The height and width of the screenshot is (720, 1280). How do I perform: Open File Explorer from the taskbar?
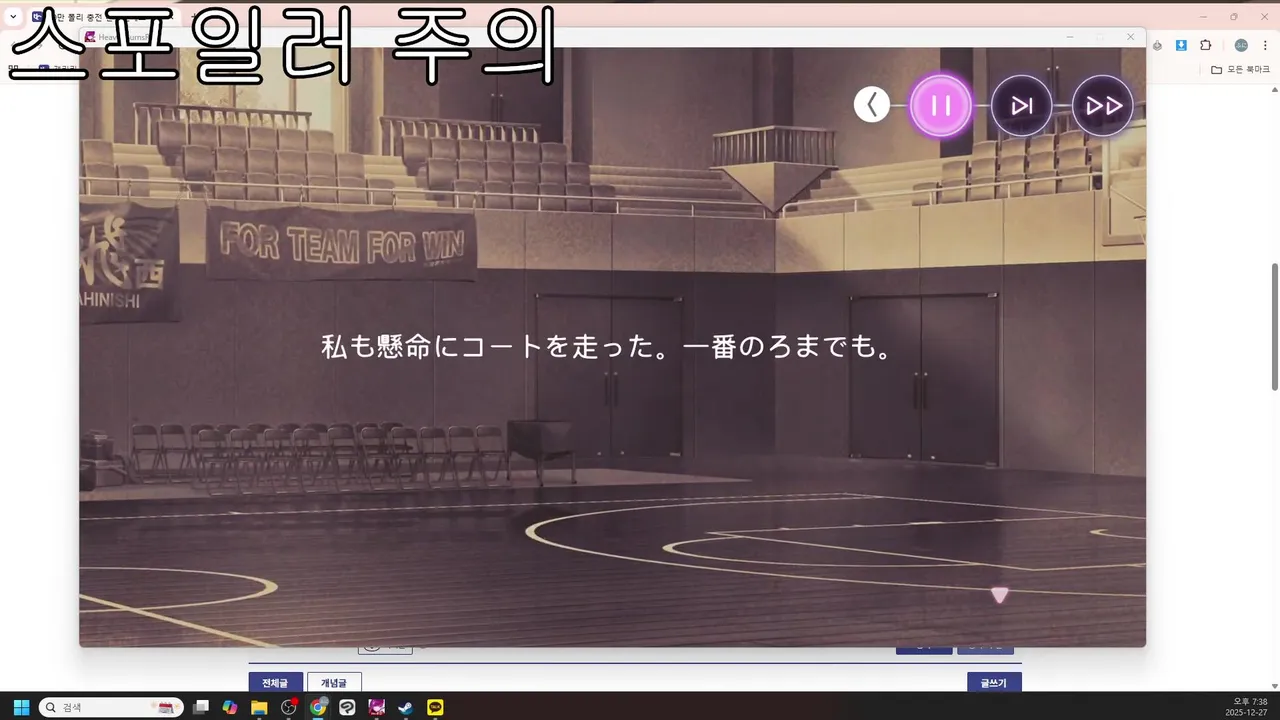pos(259,707)
